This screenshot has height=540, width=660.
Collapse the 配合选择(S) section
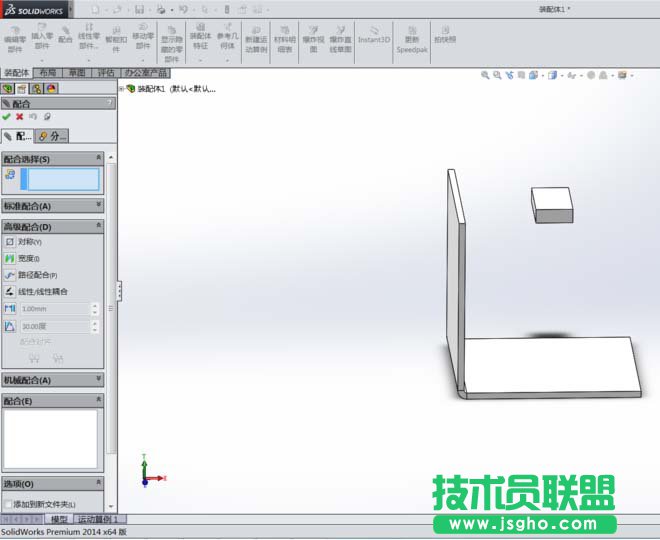click(98, 157)
